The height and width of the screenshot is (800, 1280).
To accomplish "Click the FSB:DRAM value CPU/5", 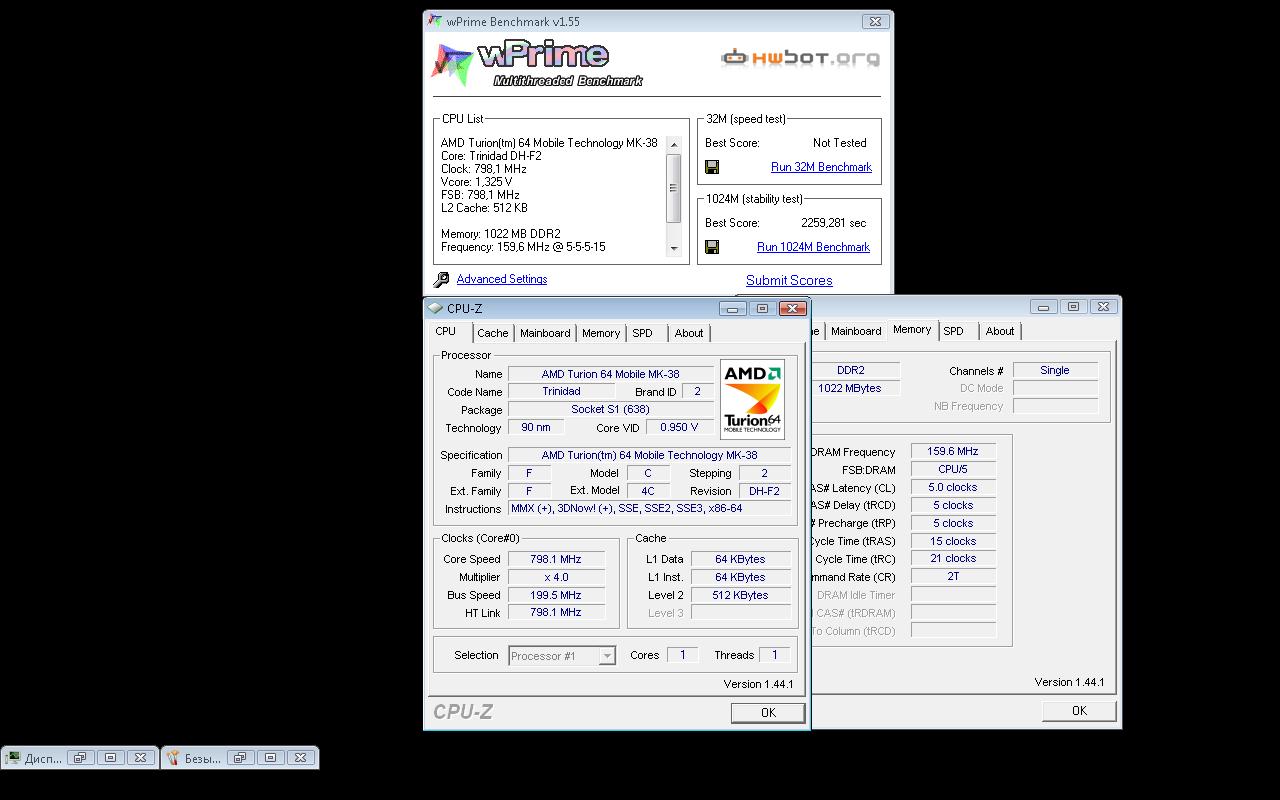I will 953,469.
